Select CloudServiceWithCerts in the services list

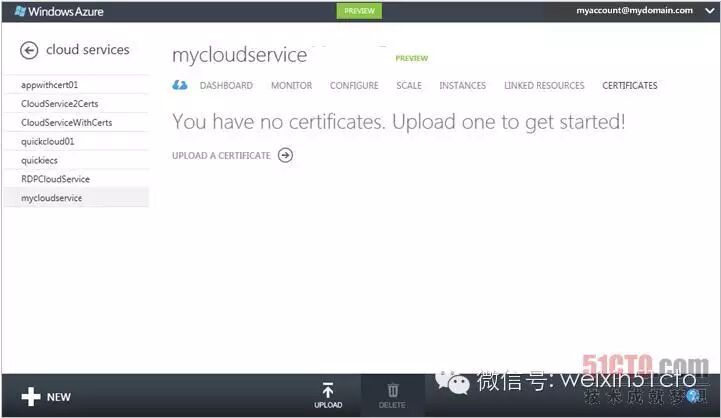[77, 122]
